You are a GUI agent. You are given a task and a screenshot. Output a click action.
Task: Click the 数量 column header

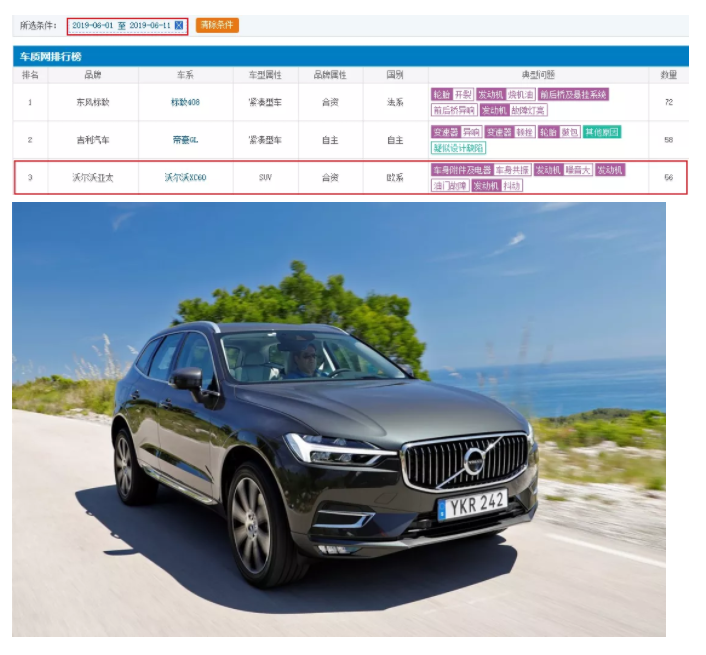[669, 75]
